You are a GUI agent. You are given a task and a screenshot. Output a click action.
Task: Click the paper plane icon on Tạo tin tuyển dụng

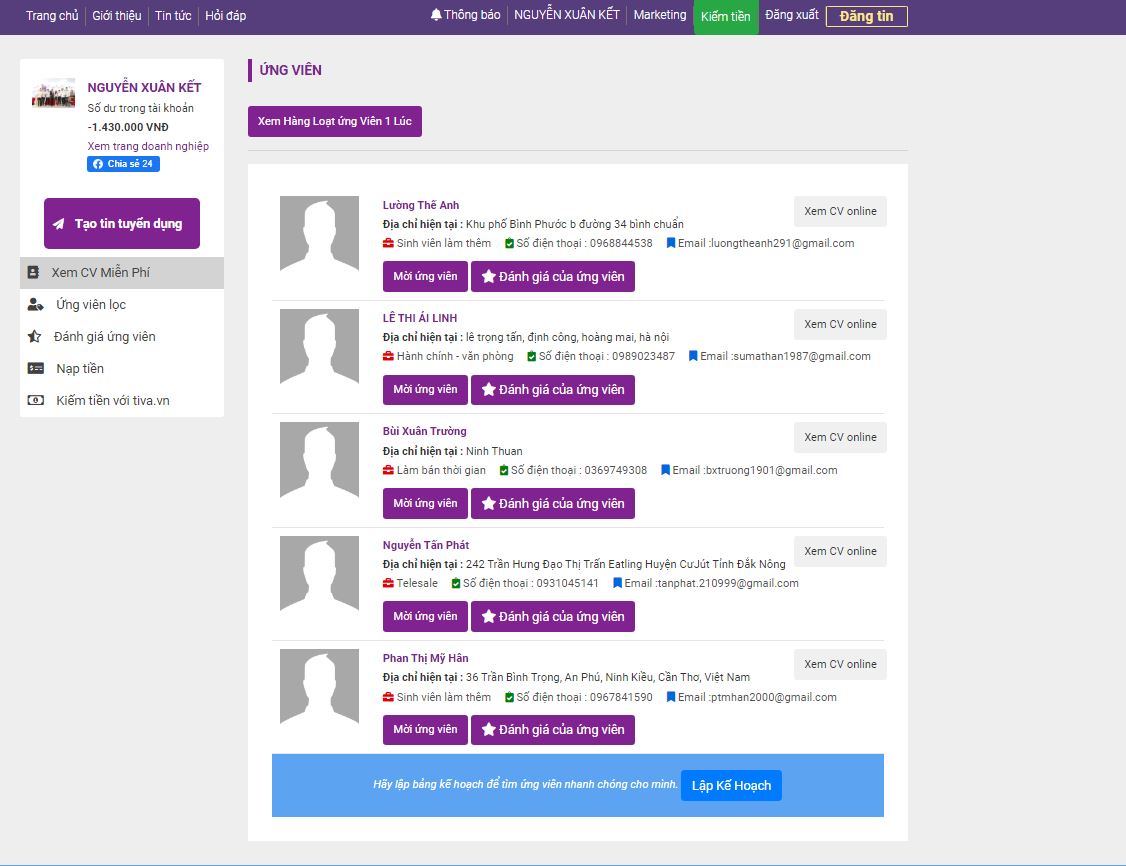[59, 224]
